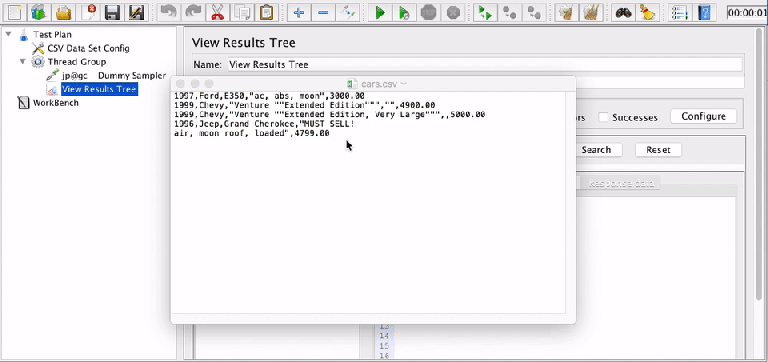This screenshot has width=768, height=362.
Task: Click Remote Shutdown All icon
Action: [534, 12]
